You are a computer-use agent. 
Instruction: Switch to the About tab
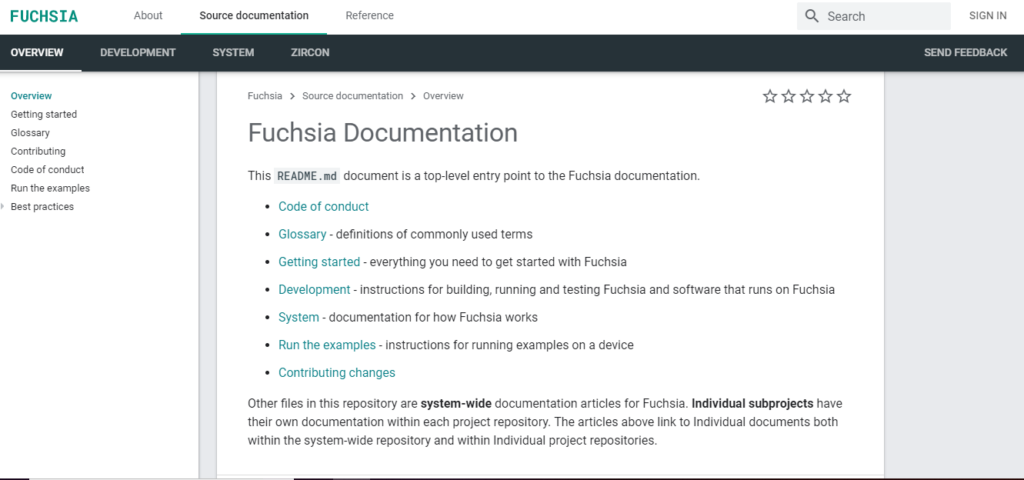click(x=148, y=16)
